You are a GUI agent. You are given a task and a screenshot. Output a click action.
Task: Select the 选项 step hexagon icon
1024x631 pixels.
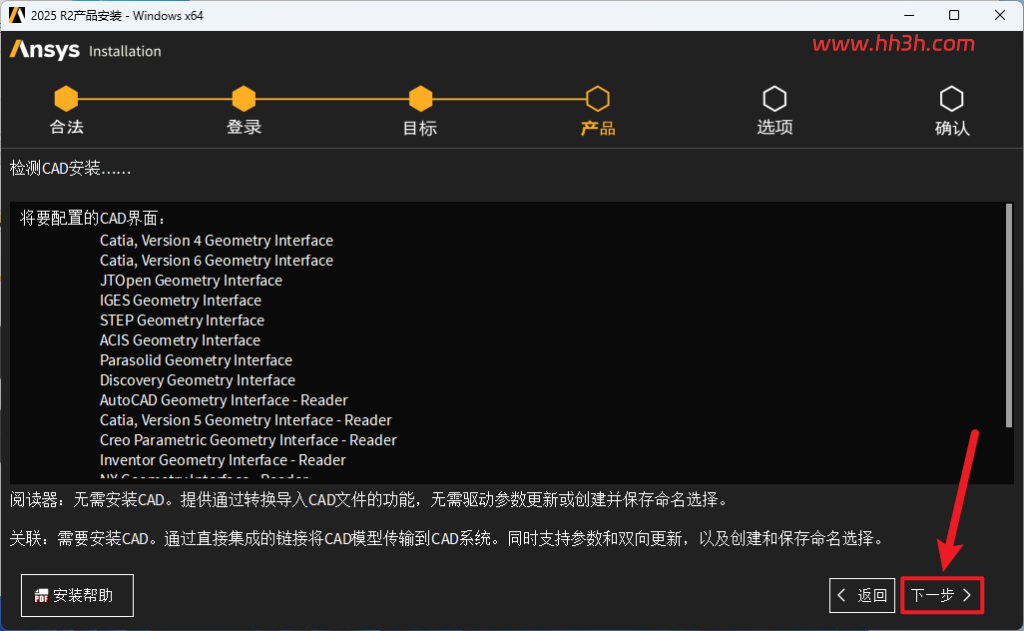(x=775, y=99)
